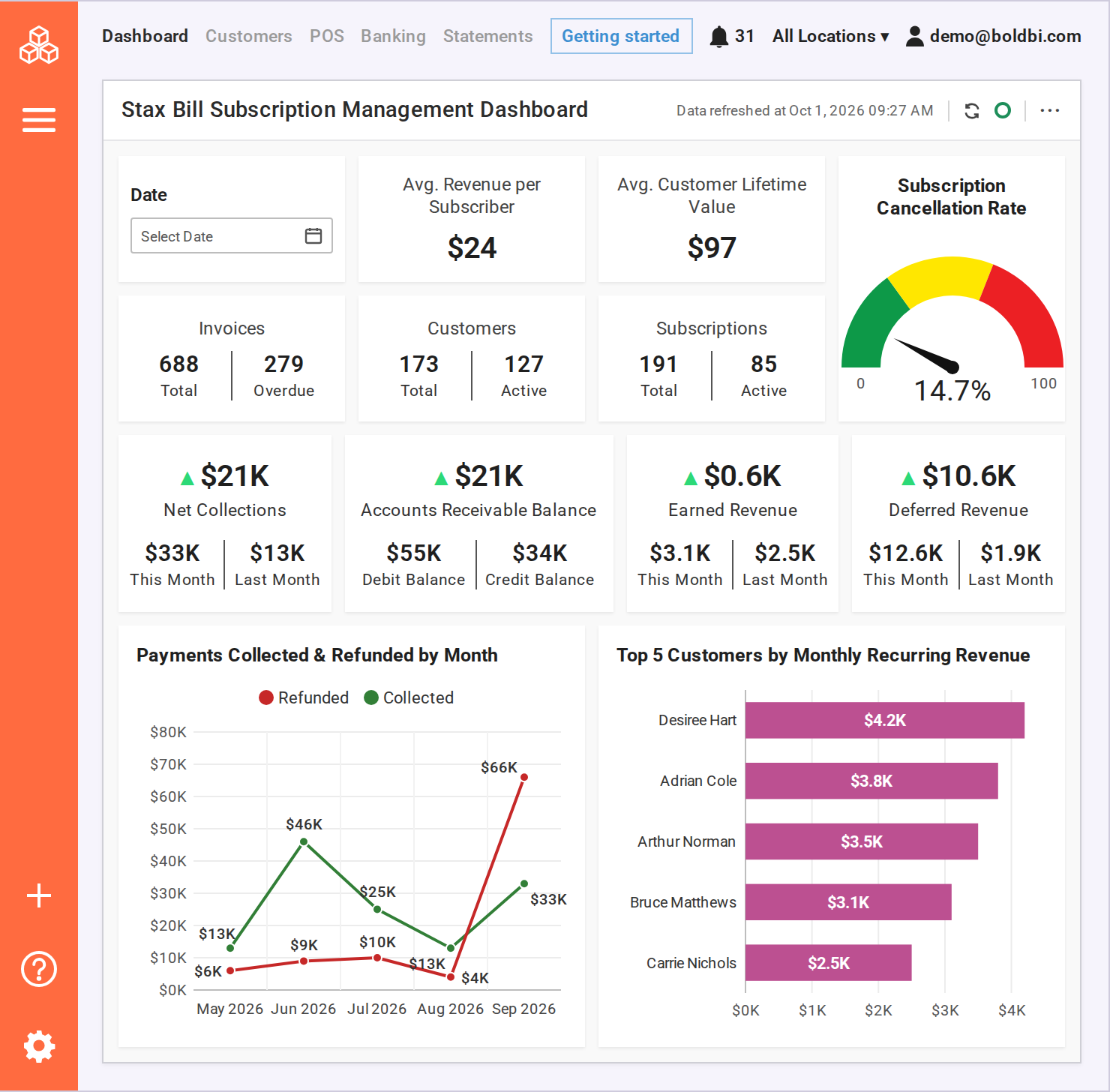Navigate to Statements tab

pyautogui.click(x=488, y=36)
